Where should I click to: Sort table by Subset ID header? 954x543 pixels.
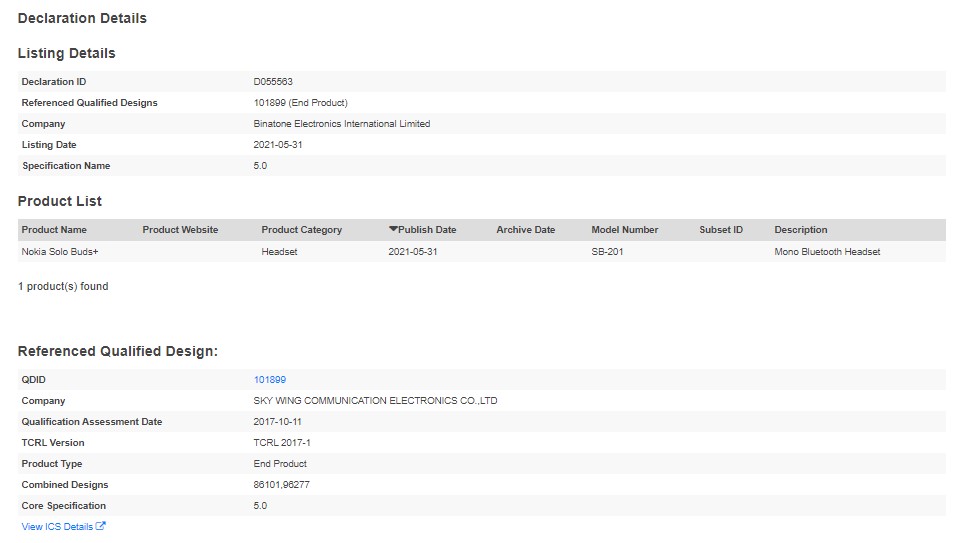coord(721,229)
